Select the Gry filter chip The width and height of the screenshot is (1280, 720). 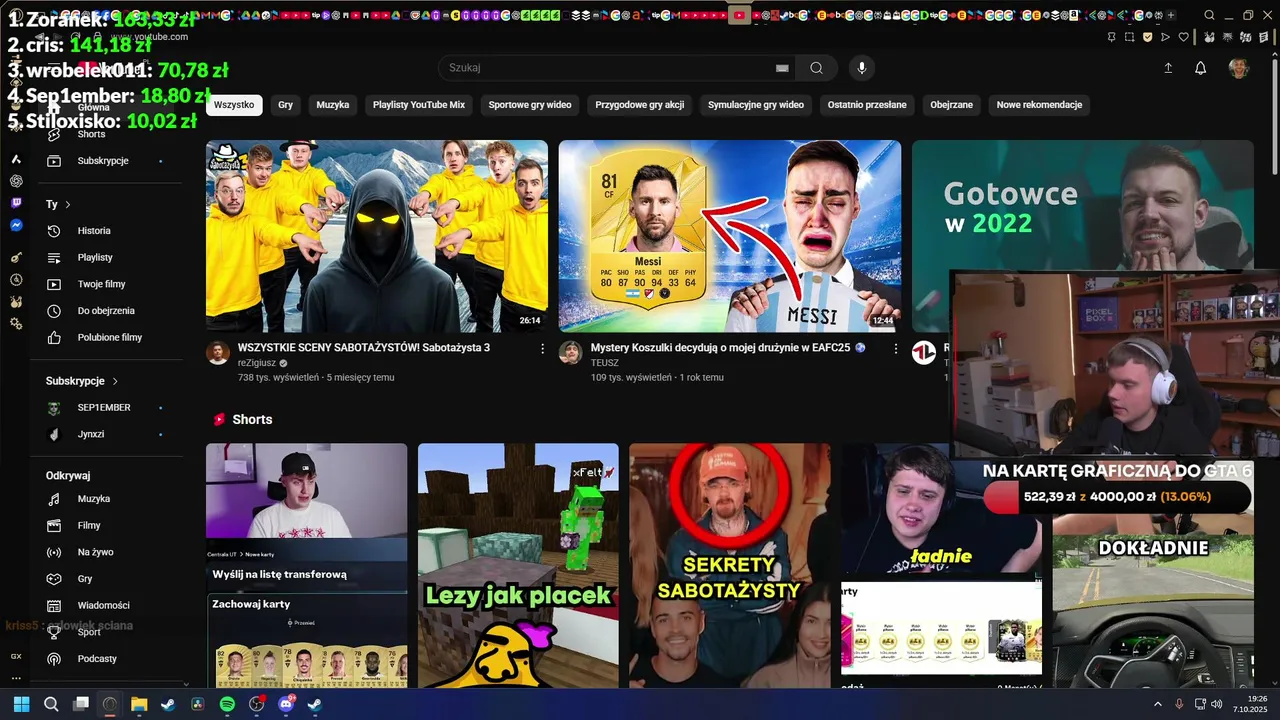[x=286, y=104]
